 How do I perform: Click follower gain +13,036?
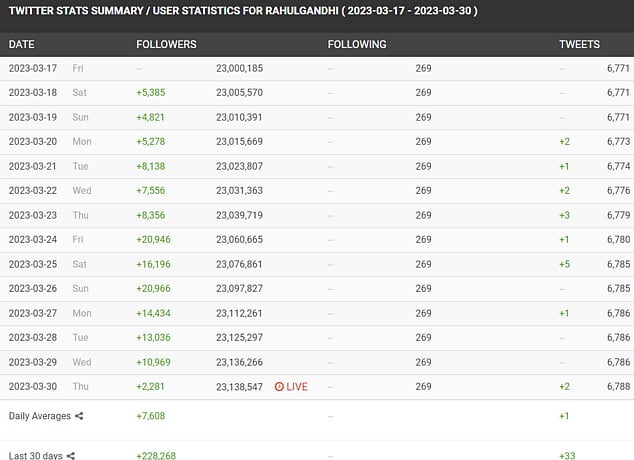point(153,337)
